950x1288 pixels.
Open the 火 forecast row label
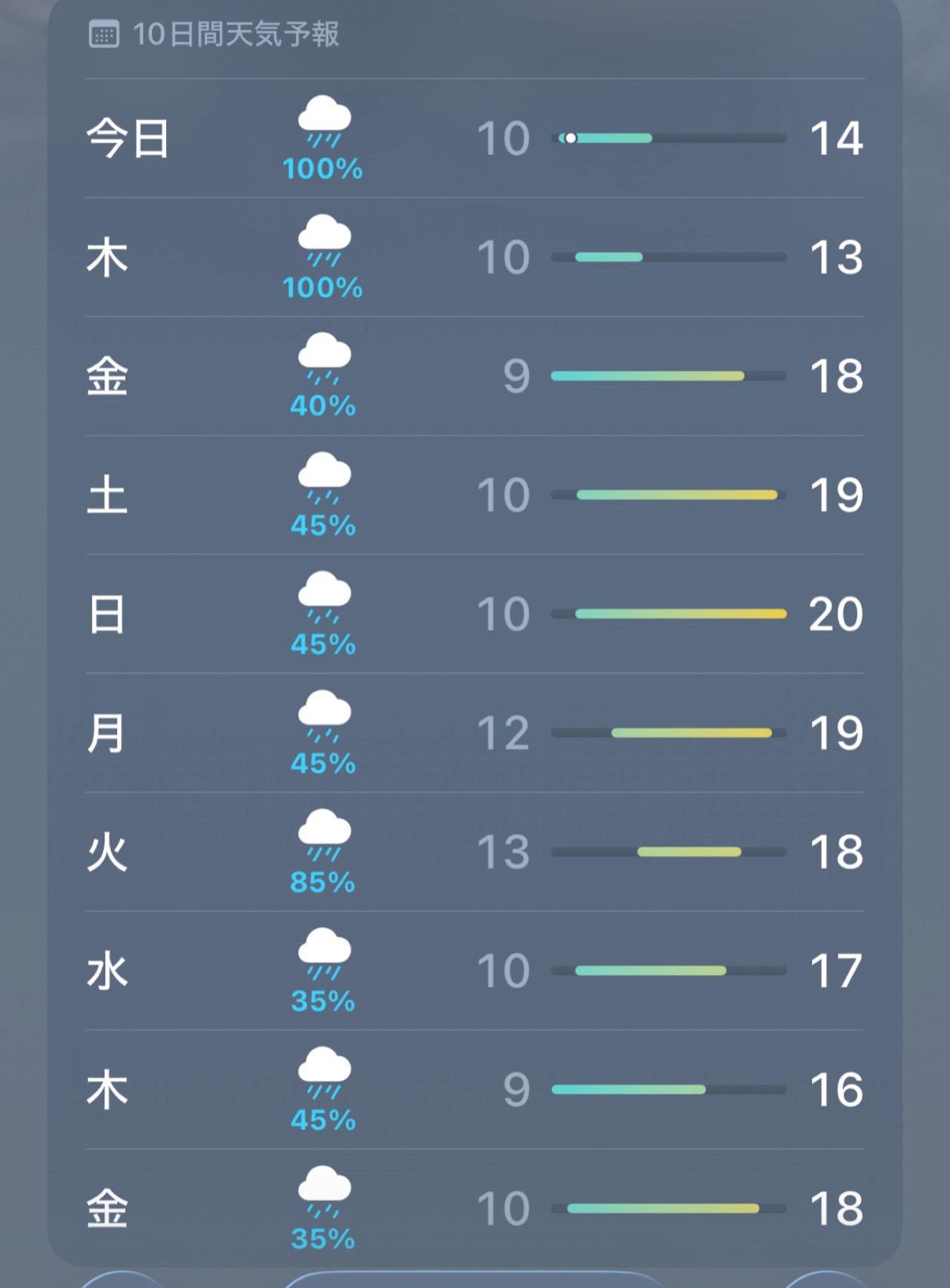click(108, 852)
